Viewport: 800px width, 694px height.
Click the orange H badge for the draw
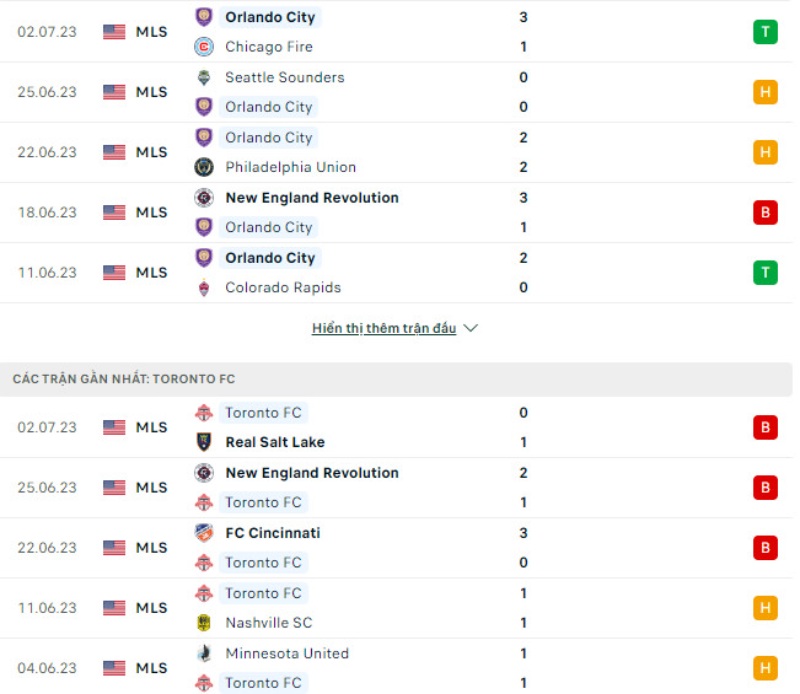pos(765,91)
